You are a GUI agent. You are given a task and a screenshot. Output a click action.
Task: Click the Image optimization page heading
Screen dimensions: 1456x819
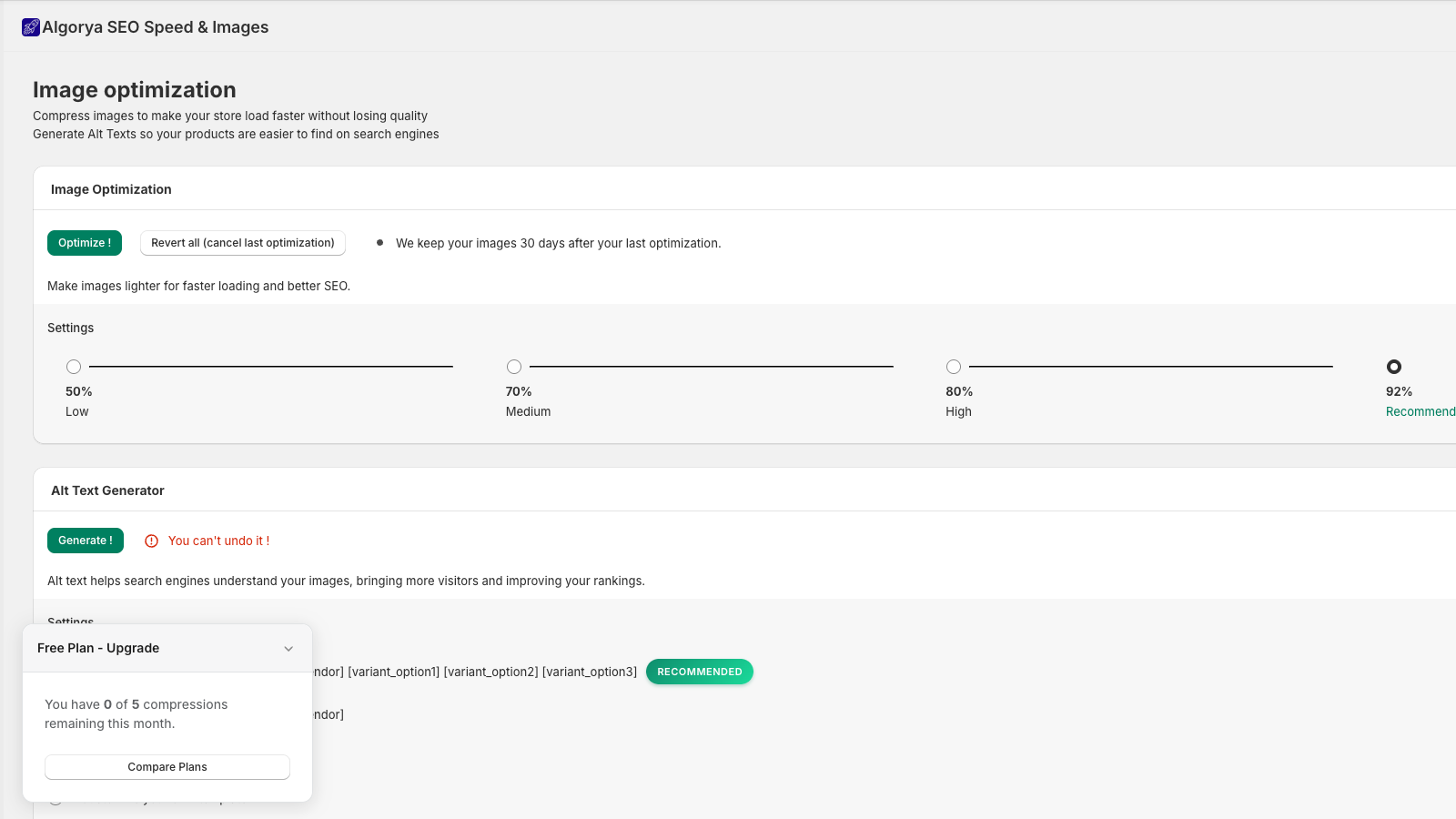pyautogui.click(x=135, y=90)
